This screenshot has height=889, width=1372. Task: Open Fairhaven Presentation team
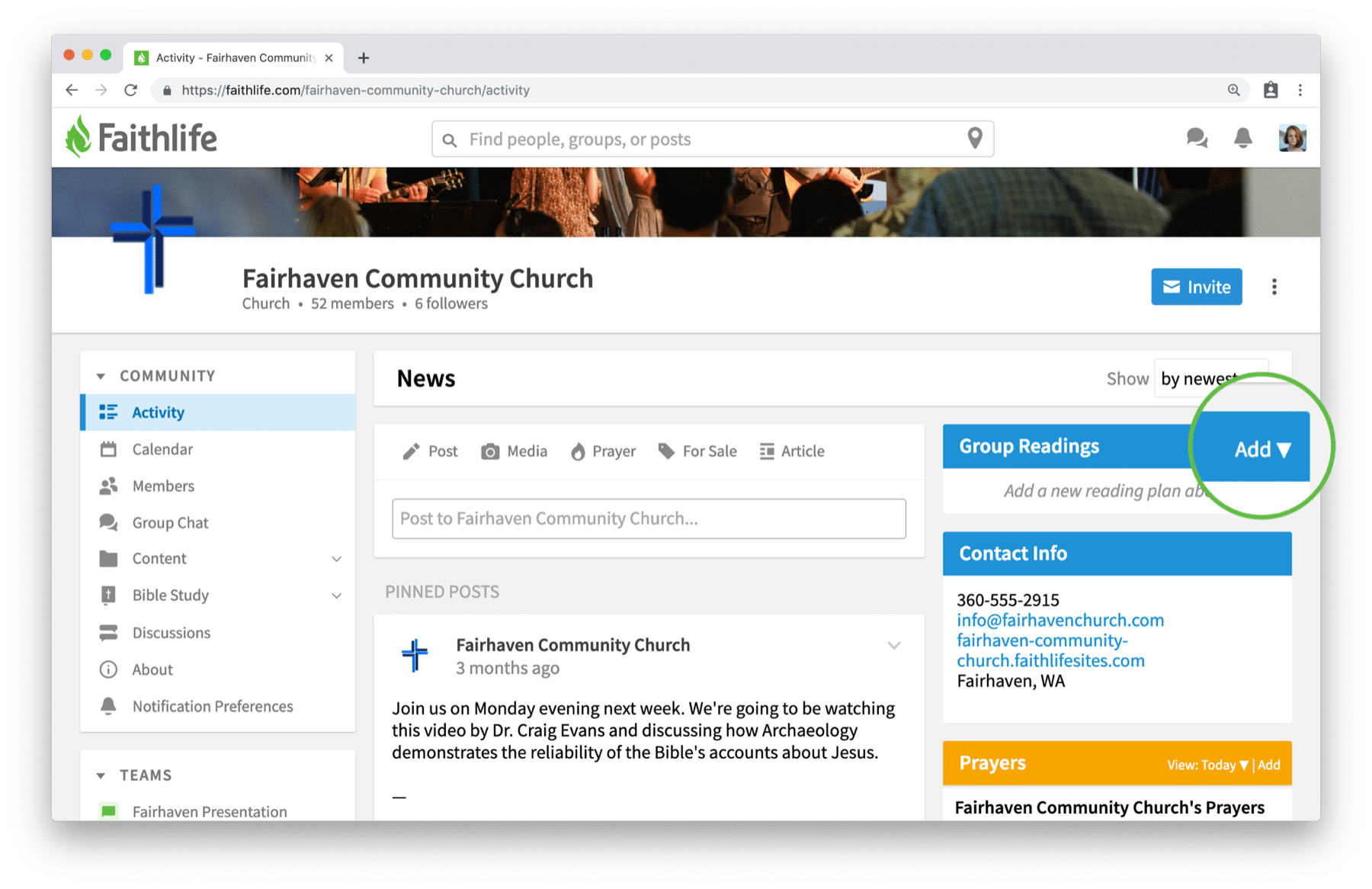tap(210, 811)
